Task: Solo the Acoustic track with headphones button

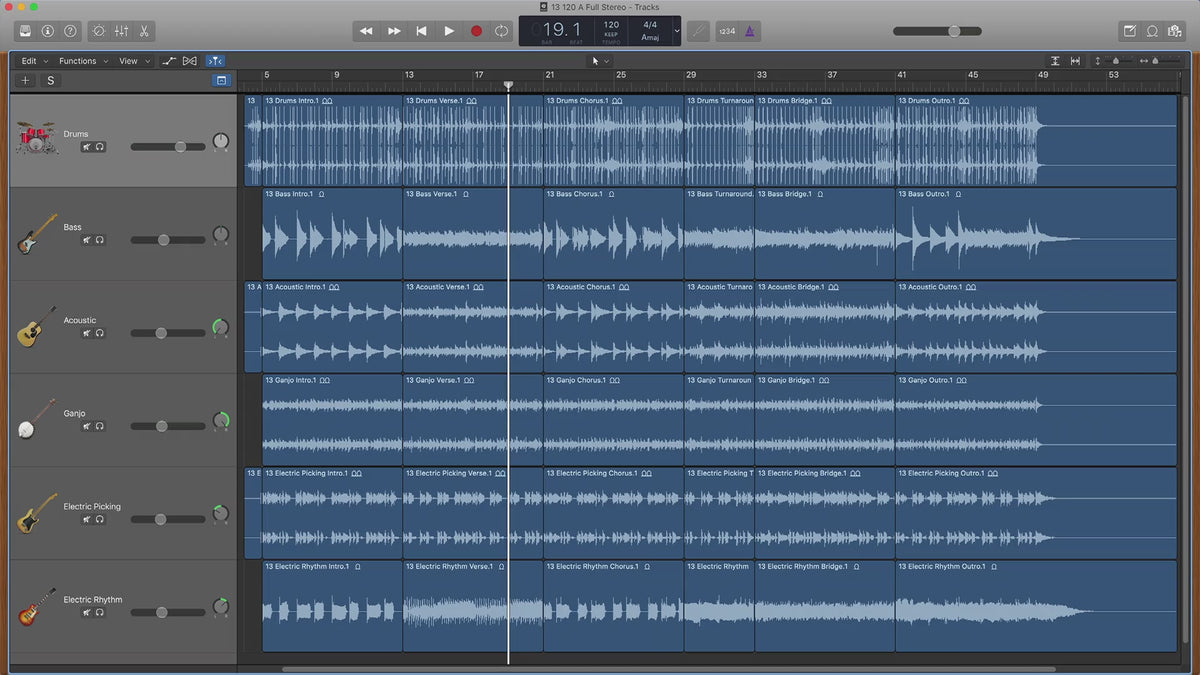Action: tap(100, 333)
